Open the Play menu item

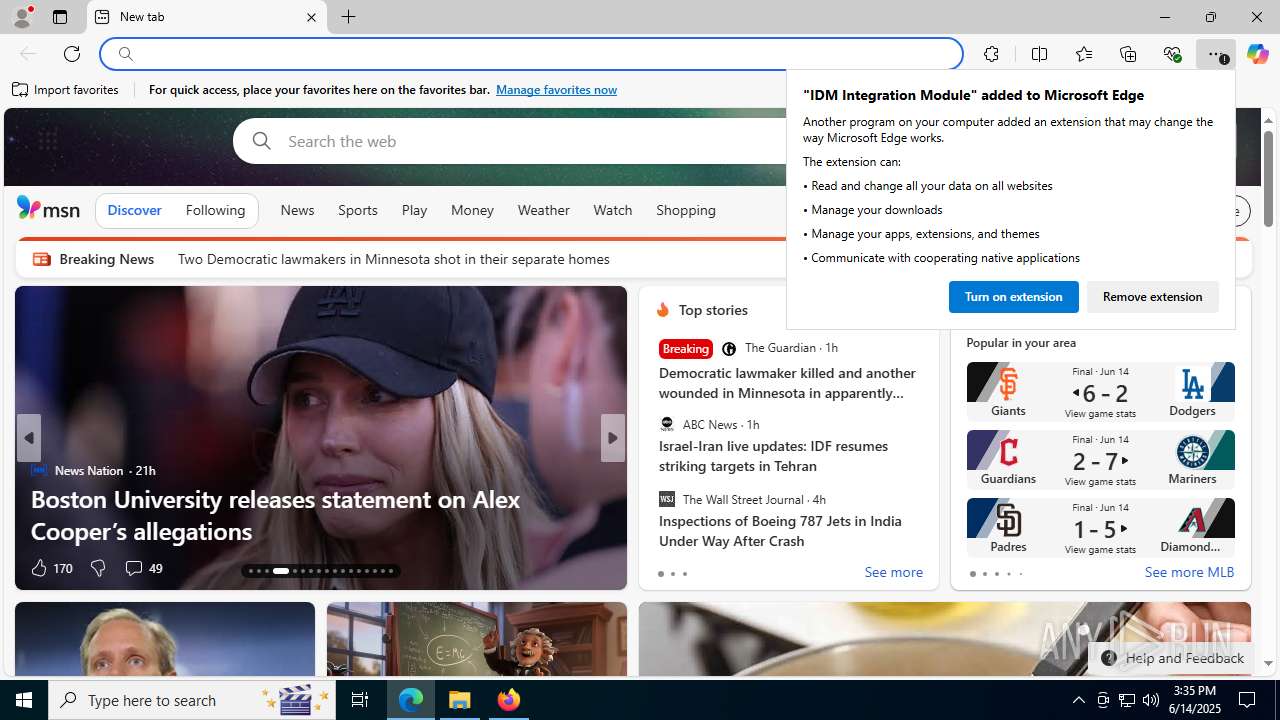coord(414,210)
